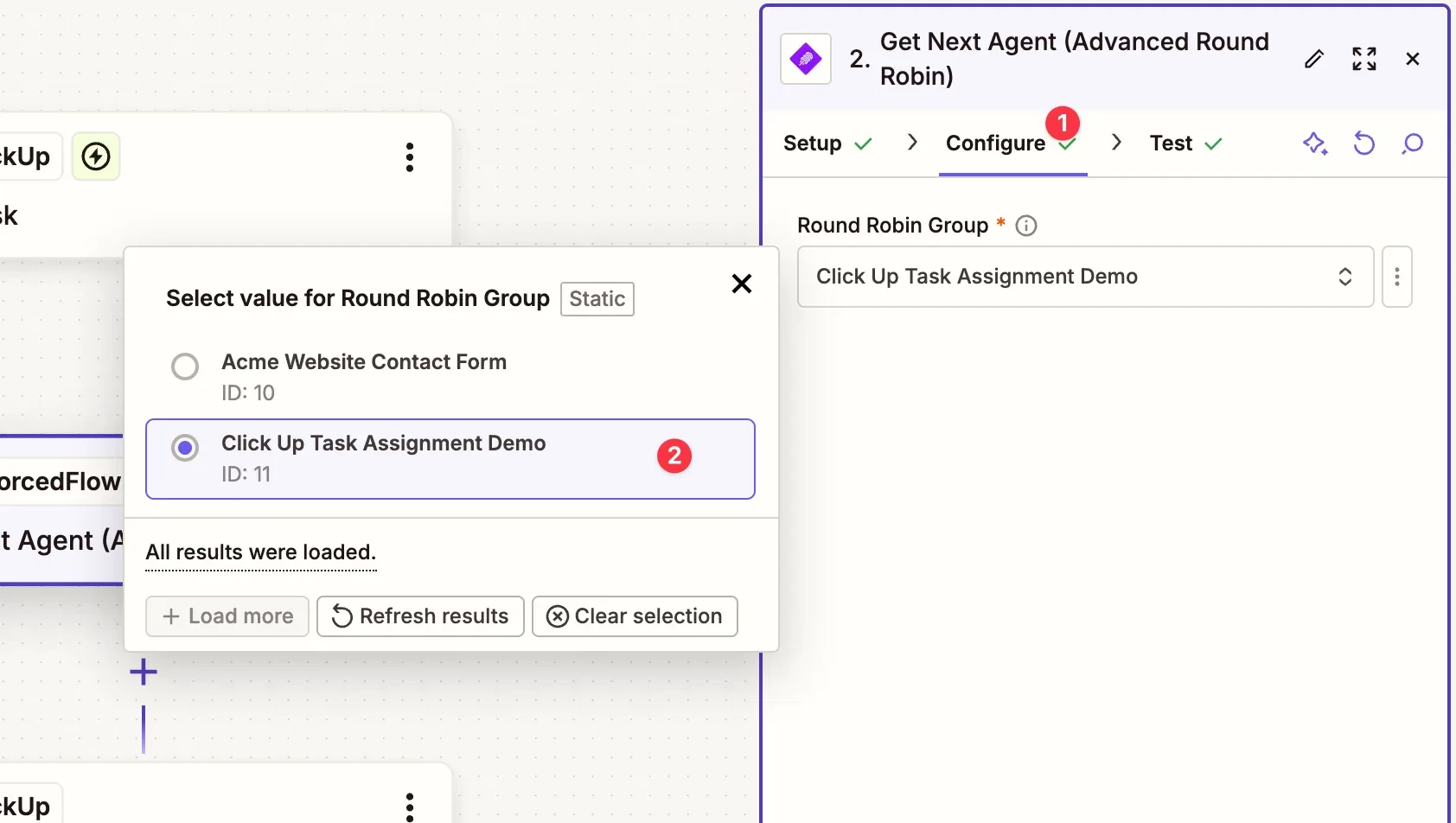Image resolution: width=1456 pixels, height=823 pixels.
Task: Click the chevron between Setup and Configure
Action: [x=912, y=143]
